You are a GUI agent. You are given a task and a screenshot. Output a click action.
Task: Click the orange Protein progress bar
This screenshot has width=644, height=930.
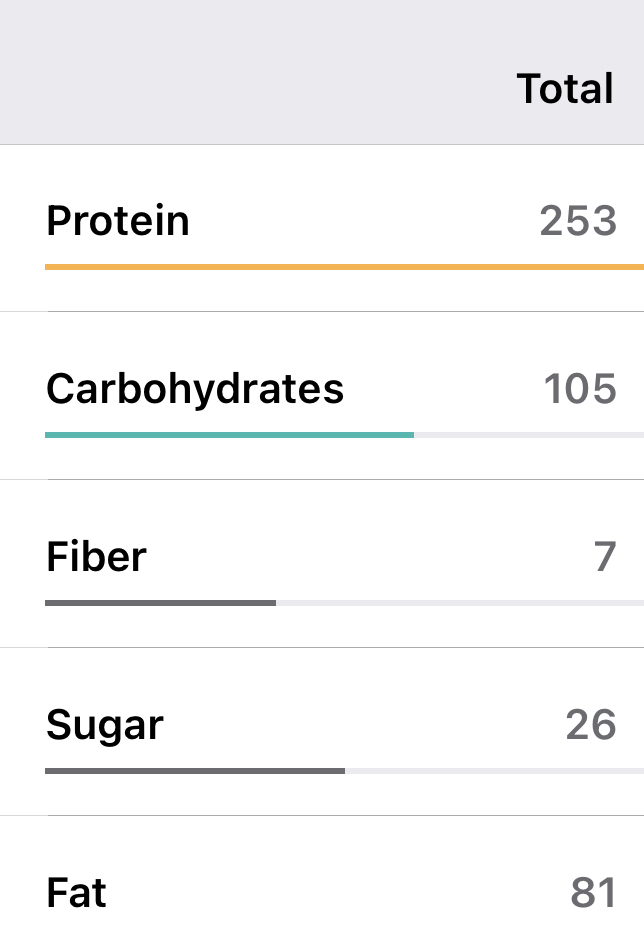pos(344,267)
